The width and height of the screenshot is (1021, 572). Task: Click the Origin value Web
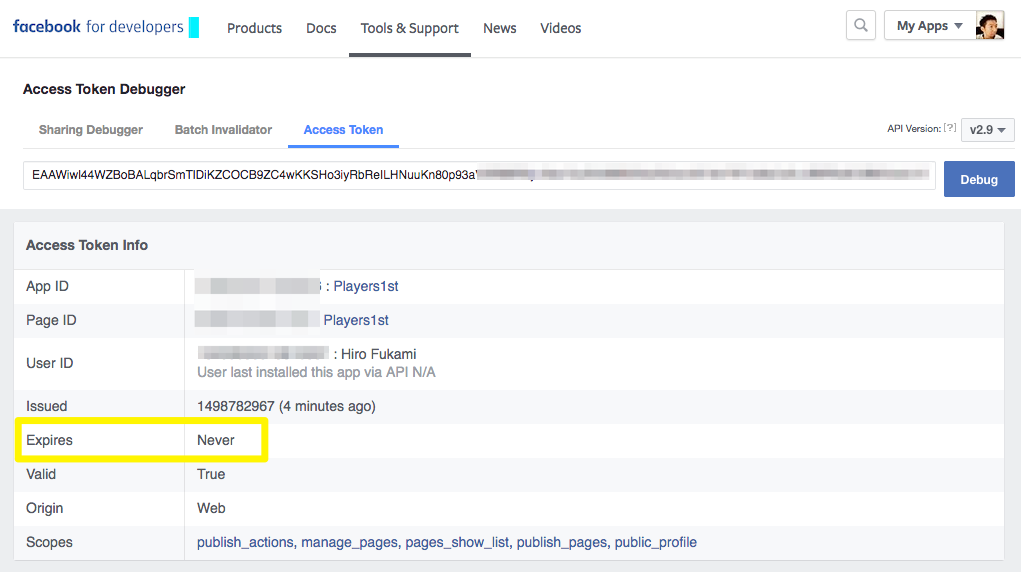[211, 508]
